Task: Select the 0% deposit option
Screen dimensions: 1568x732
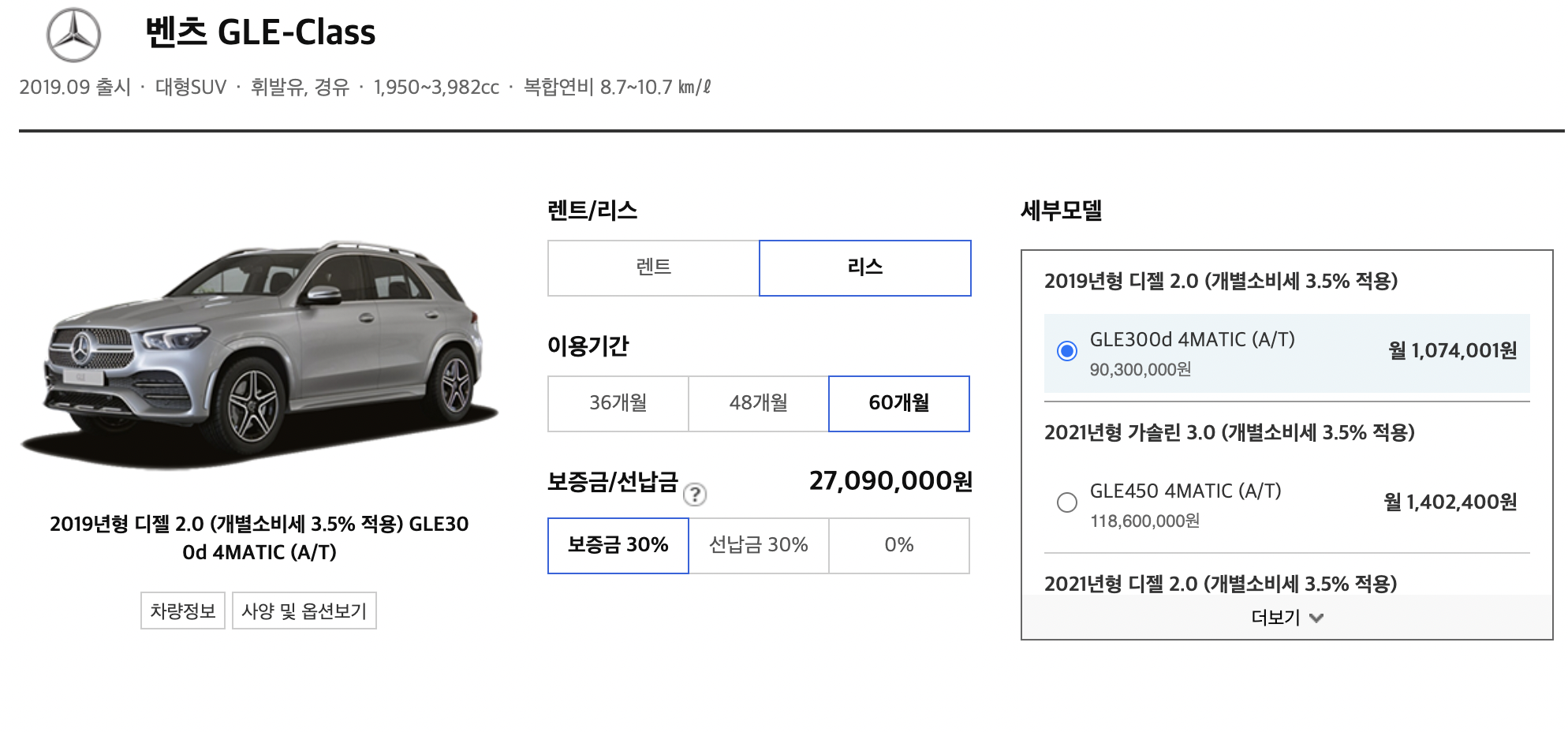Action: tap(899, 546)
